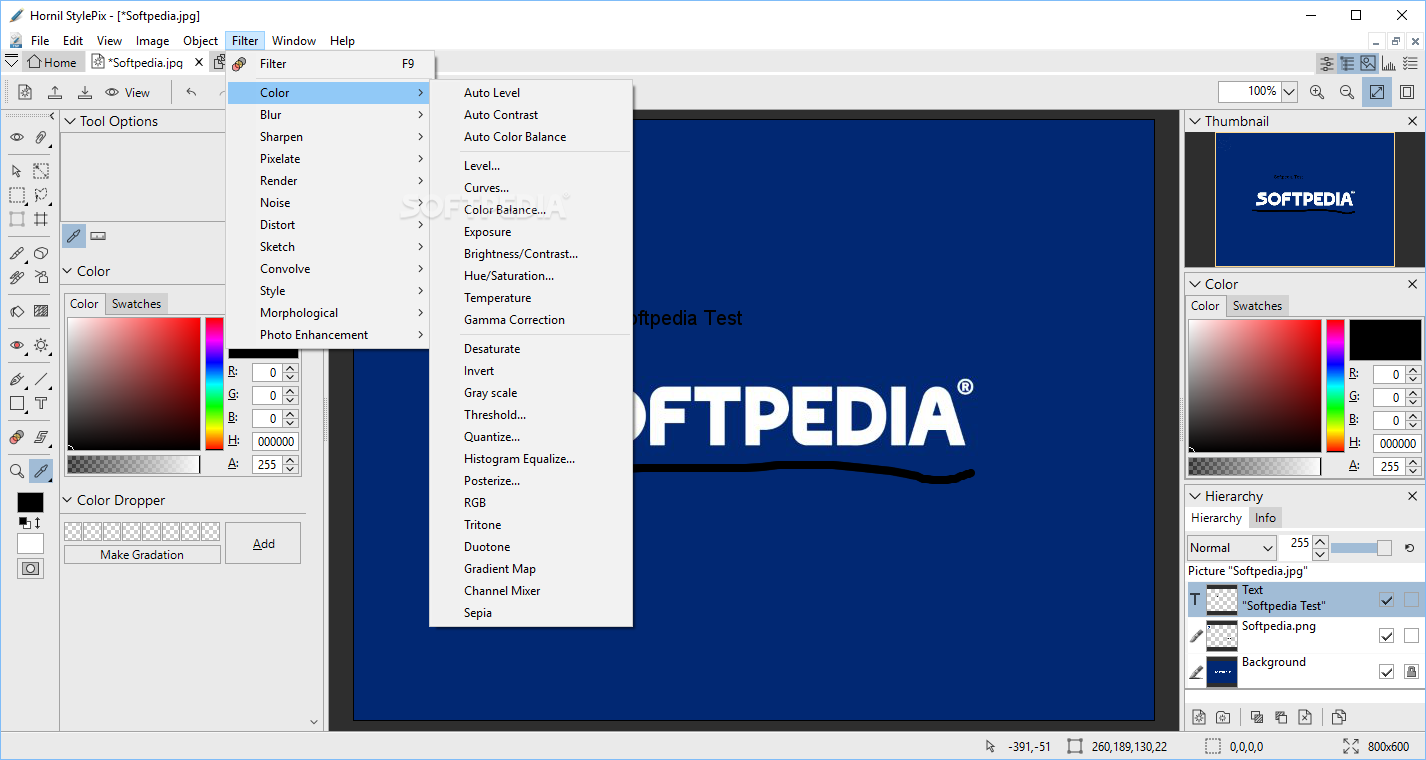Viewport: 1426px width, 760px height.
Task: Click the Thumbnail preview image
Action: tap(1305, 200)
